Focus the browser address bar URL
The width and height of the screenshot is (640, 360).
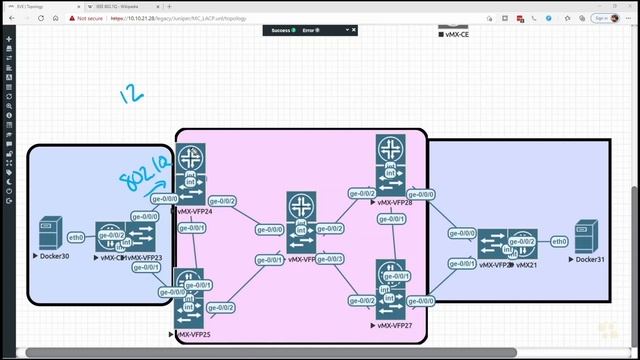(178, 18)
